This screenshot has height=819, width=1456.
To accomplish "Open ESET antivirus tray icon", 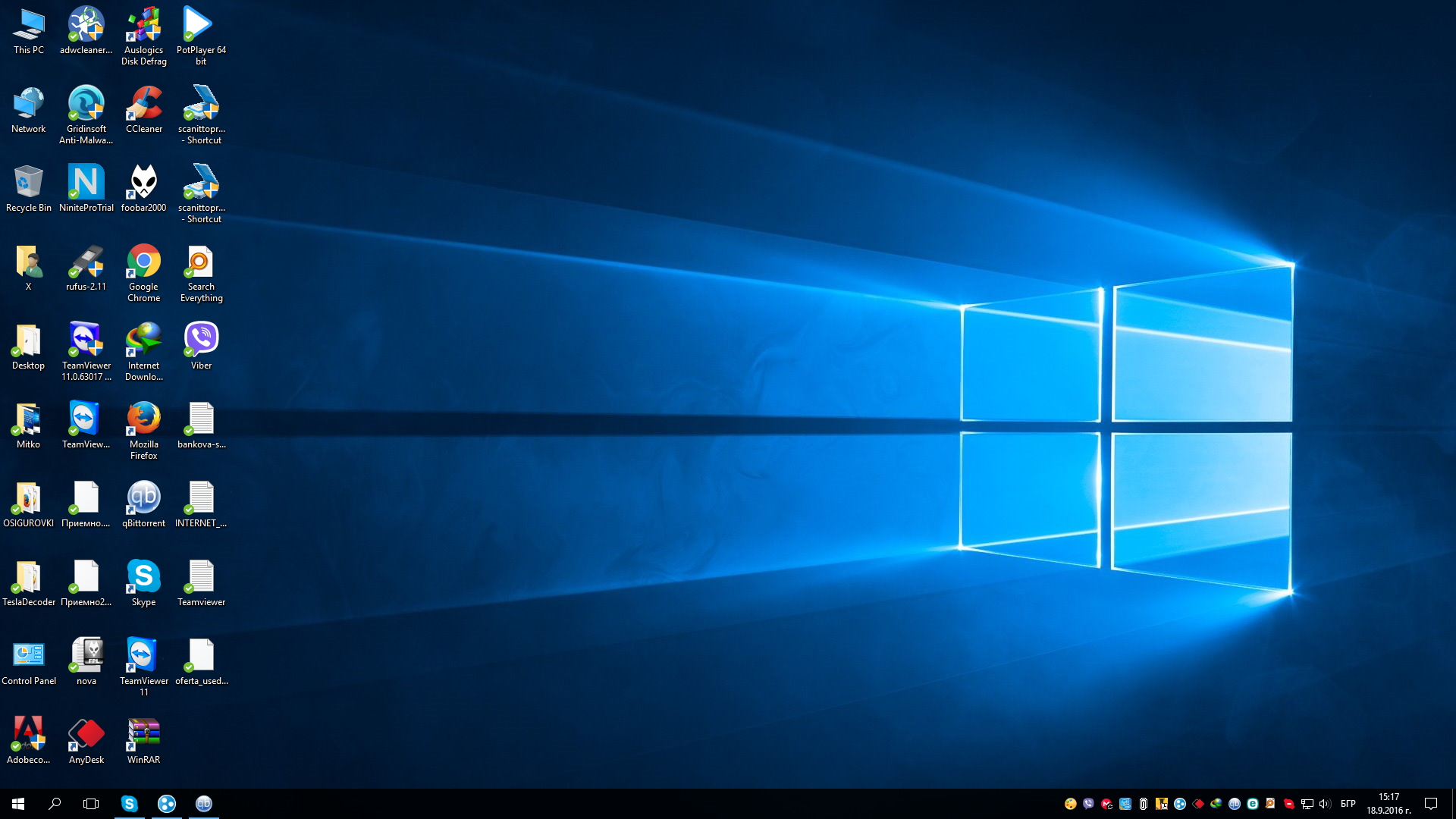I will click(x=1253, y=804).
